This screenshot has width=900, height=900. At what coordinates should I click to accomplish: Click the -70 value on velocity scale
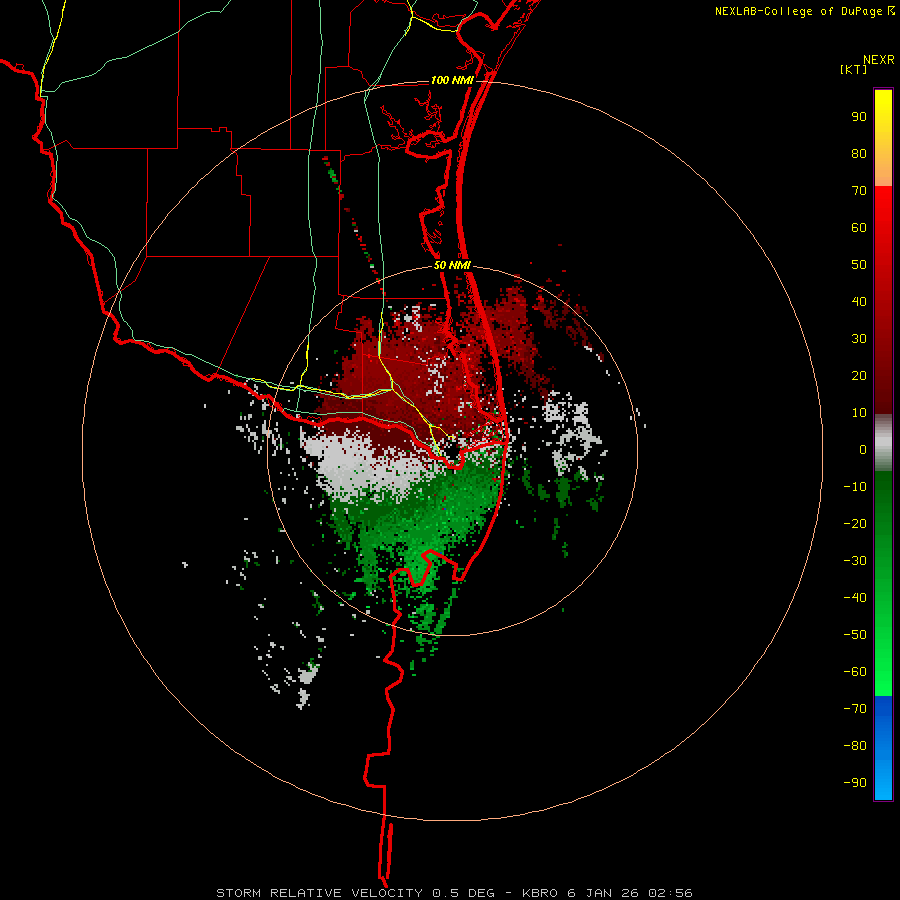[855, 709]
